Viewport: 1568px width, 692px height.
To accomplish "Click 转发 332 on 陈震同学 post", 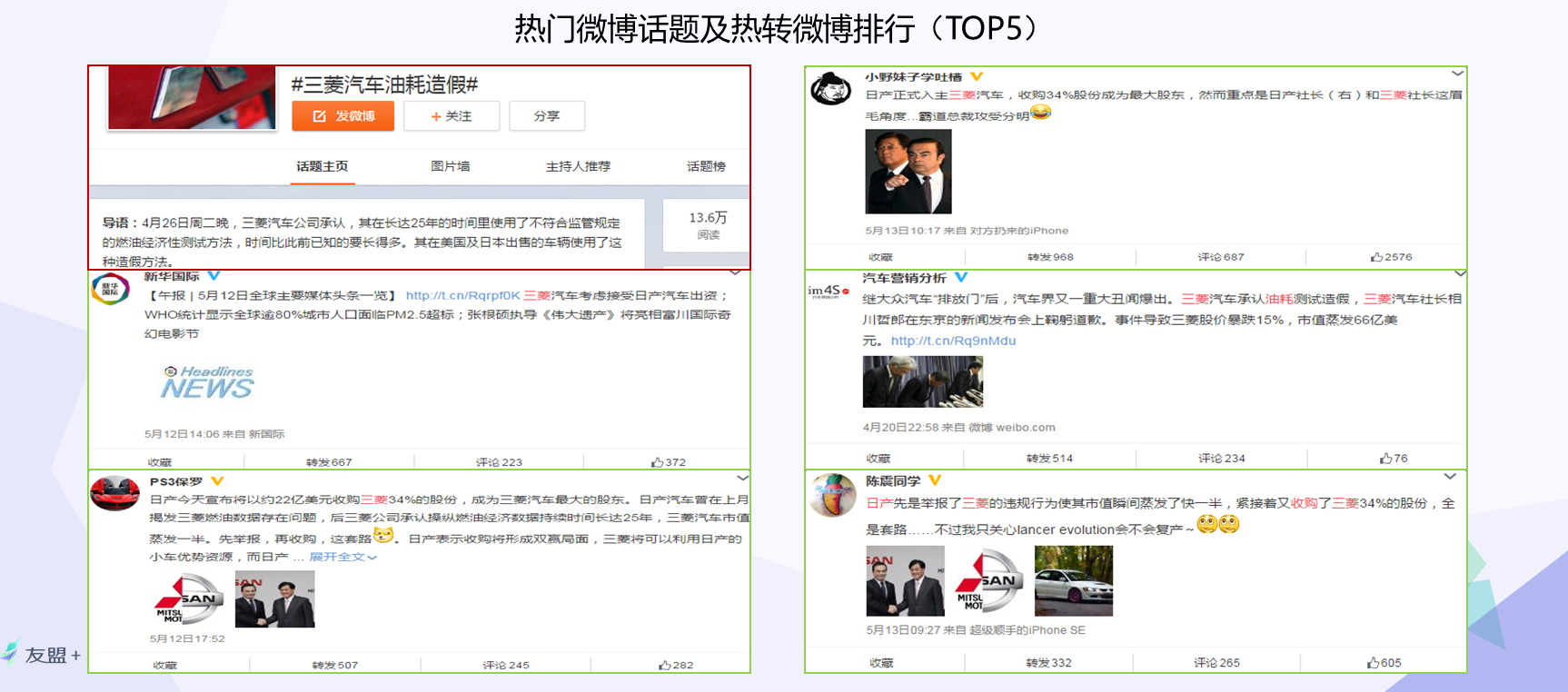I will click(1048, 663).
